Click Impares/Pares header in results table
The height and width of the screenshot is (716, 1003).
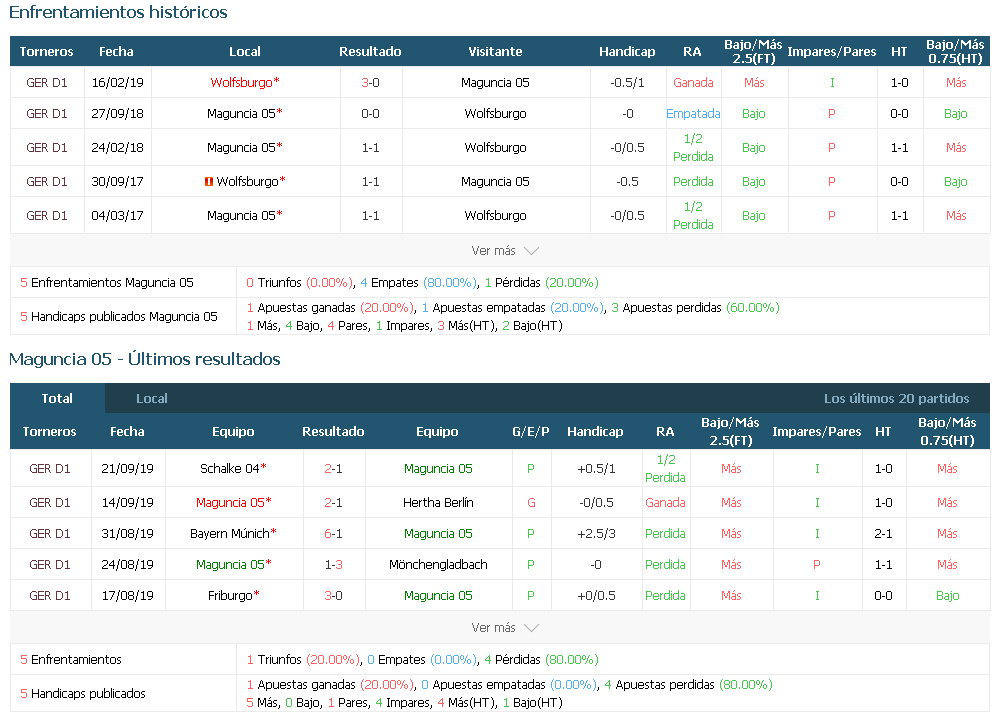click(816, 432)
